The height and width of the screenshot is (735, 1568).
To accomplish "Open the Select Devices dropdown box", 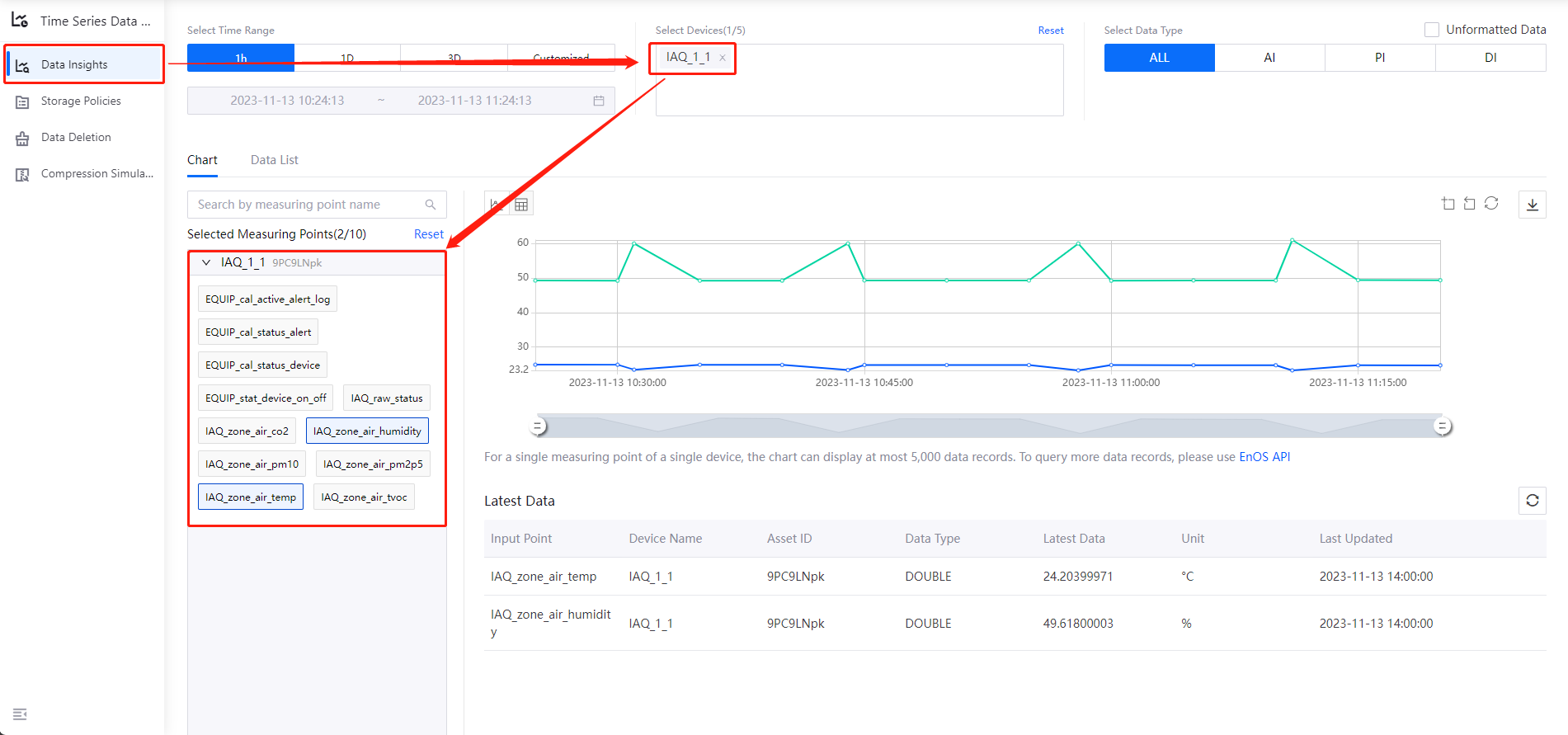I will click(x=859, y=91).
